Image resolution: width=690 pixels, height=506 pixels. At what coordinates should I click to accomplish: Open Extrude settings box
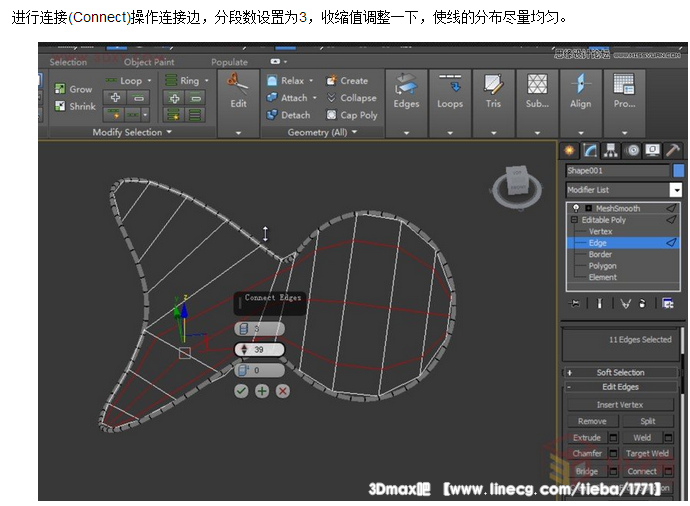[613, 437]
